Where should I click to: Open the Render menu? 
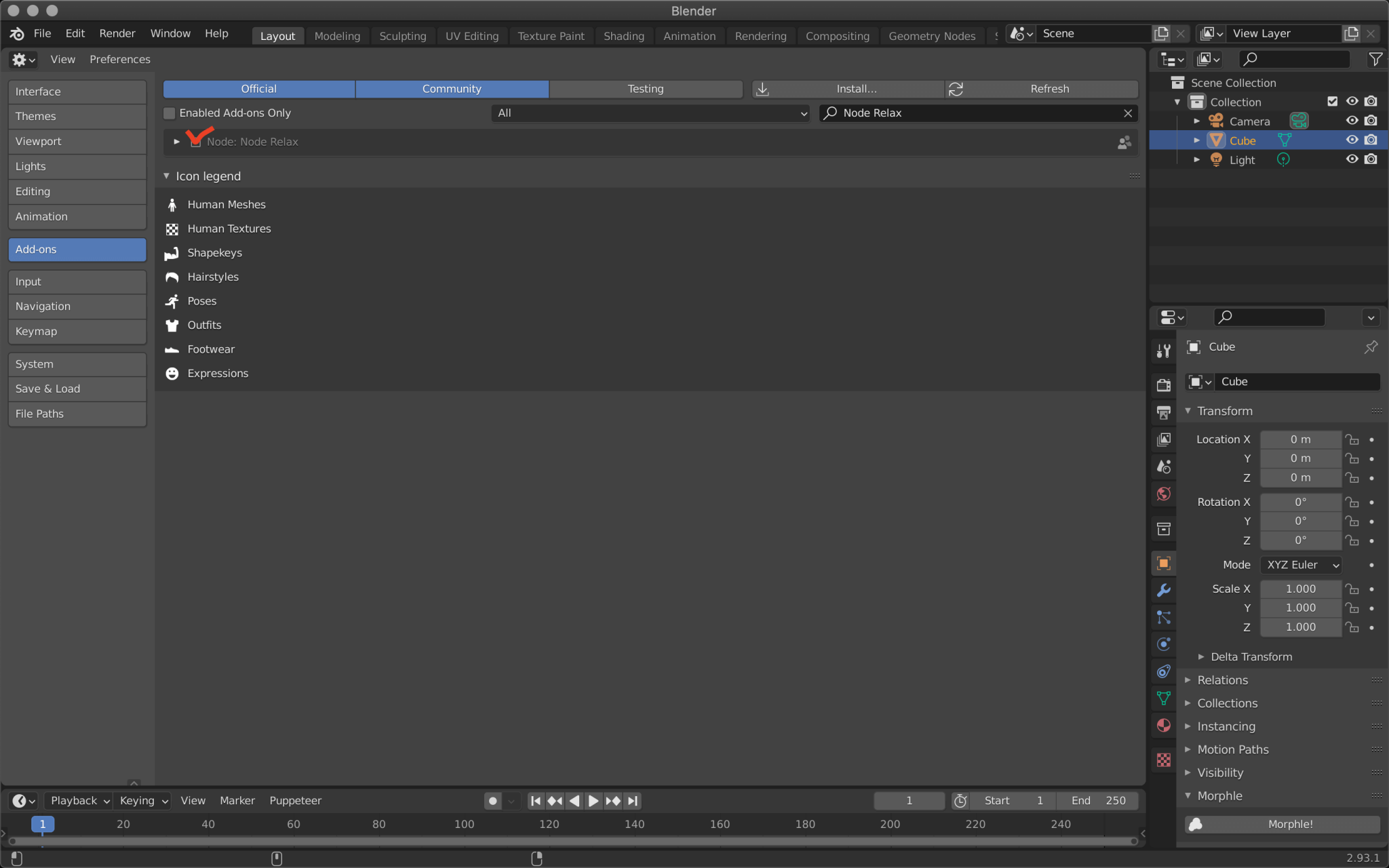click(x=117, y=33)
